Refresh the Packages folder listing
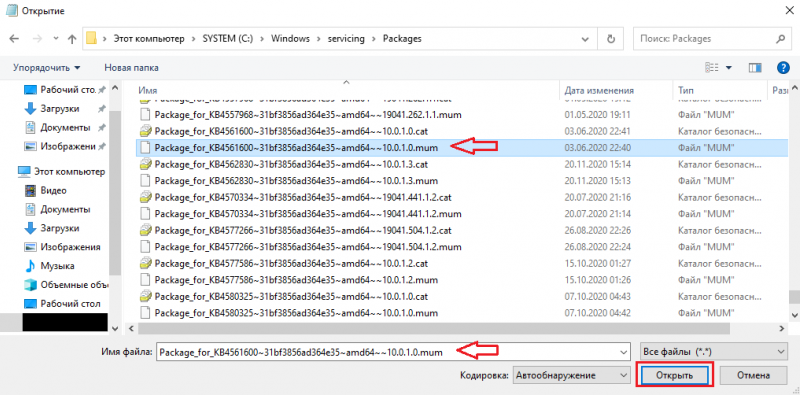Viewport: 800px width, 395px height. 610,39
